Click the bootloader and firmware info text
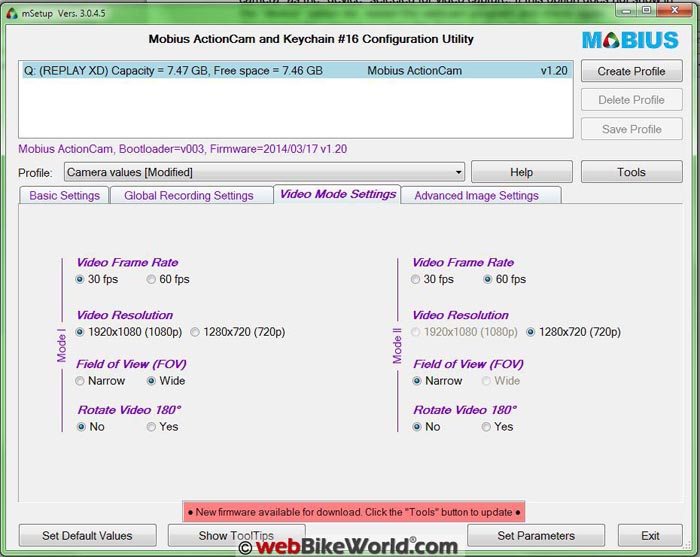The image size is (700, 557). click(x=183, y=149)
